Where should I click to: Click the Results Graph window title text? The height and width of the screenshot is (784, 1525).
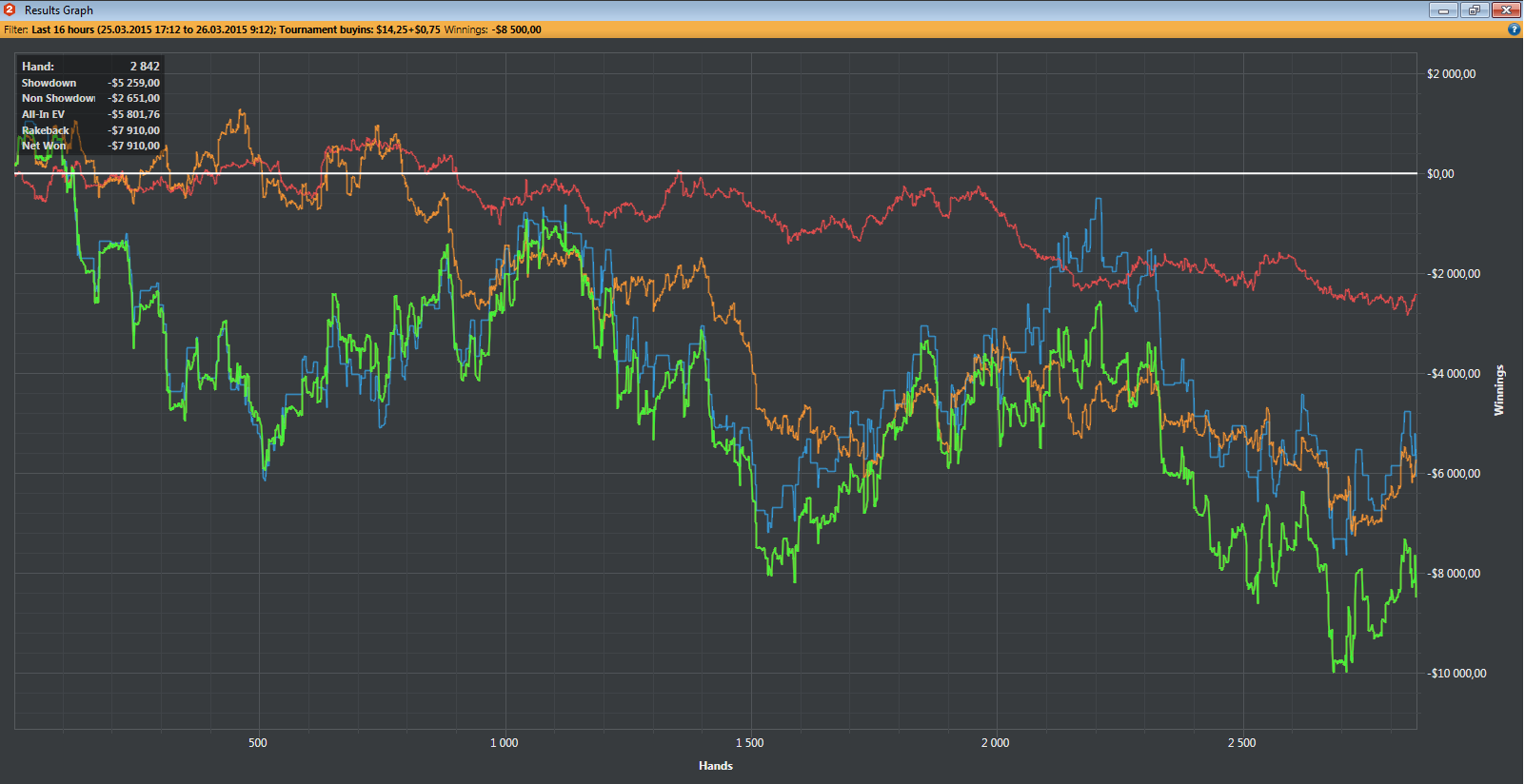[59, 10]
